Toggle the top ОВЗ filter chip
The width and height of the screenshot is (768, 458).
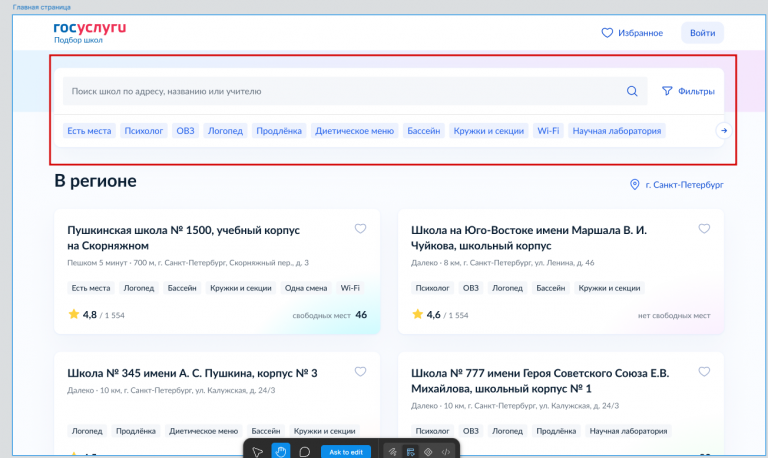(185, 131)
